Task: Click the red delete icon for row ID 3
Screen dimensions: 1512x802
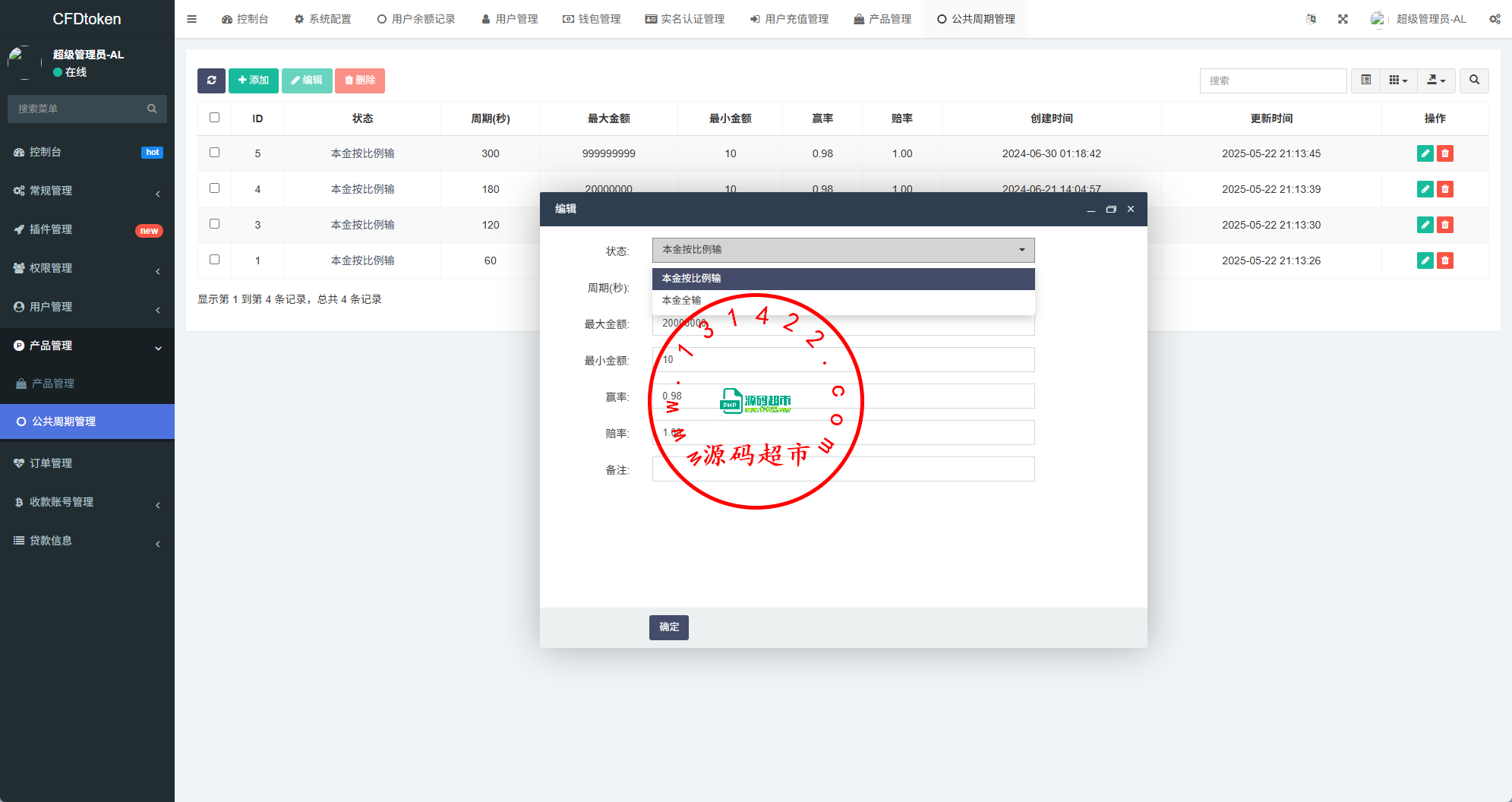Action: [1445, 225]
